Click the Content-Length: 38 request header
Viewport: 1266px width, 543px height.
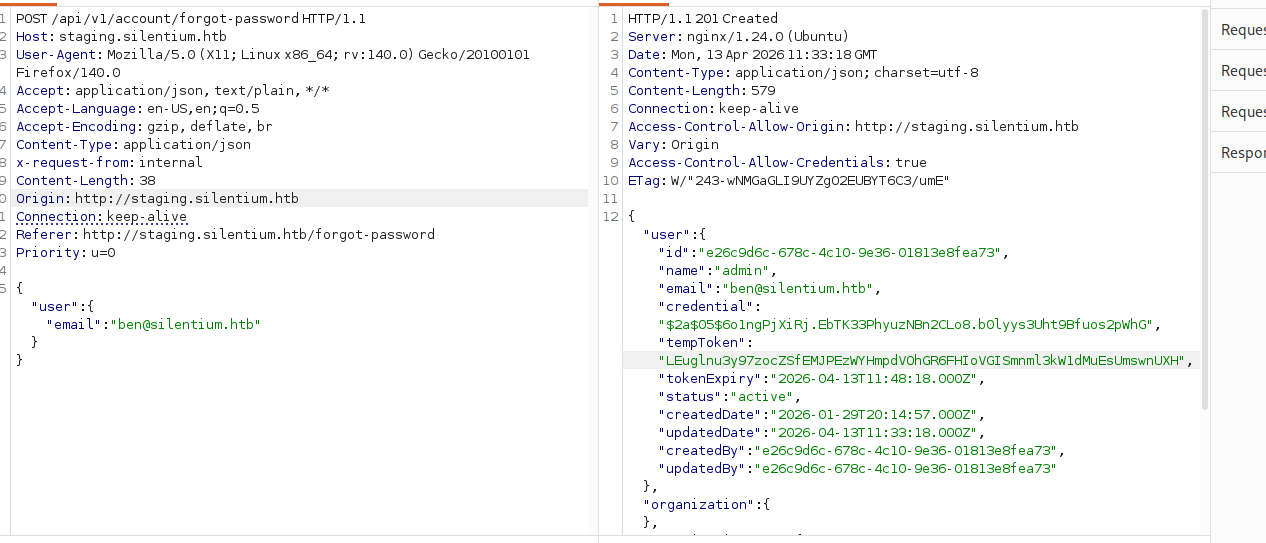(86, 181)
